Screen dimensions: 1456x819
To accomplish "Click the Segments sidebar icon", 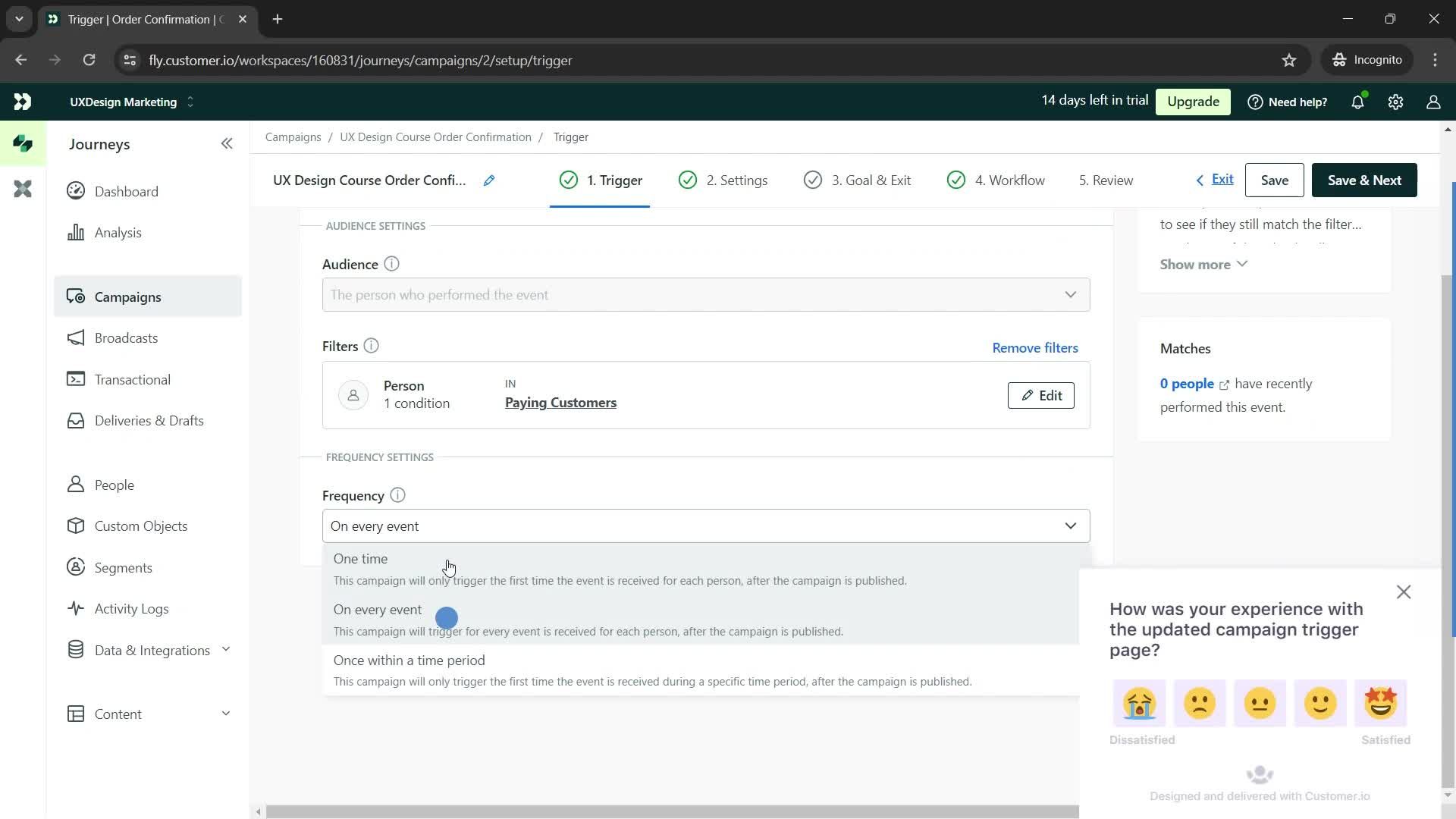I will click(76, 568).
